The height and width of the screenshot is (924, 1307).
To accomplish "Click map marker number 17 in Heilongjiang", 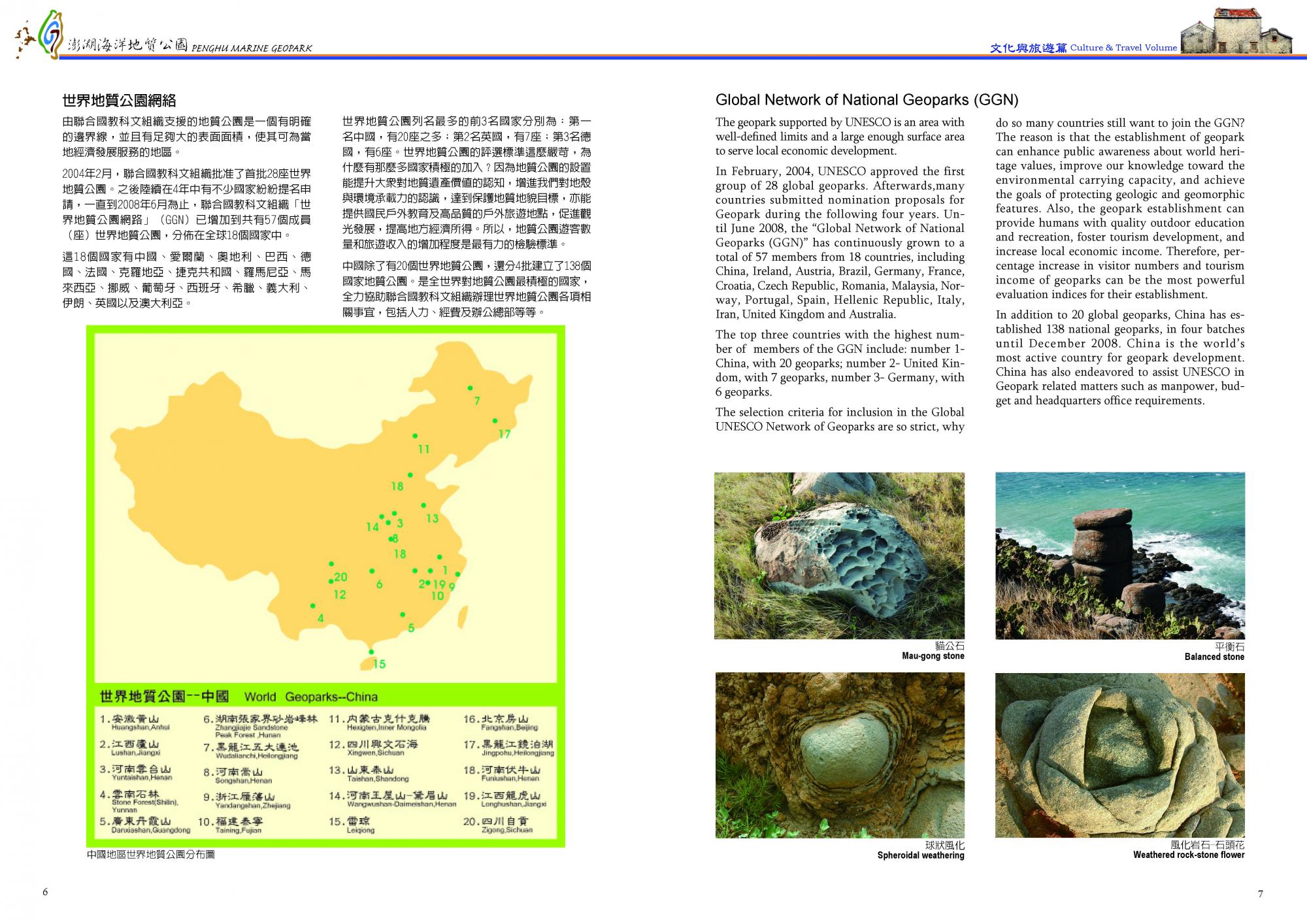I will 495,421.
